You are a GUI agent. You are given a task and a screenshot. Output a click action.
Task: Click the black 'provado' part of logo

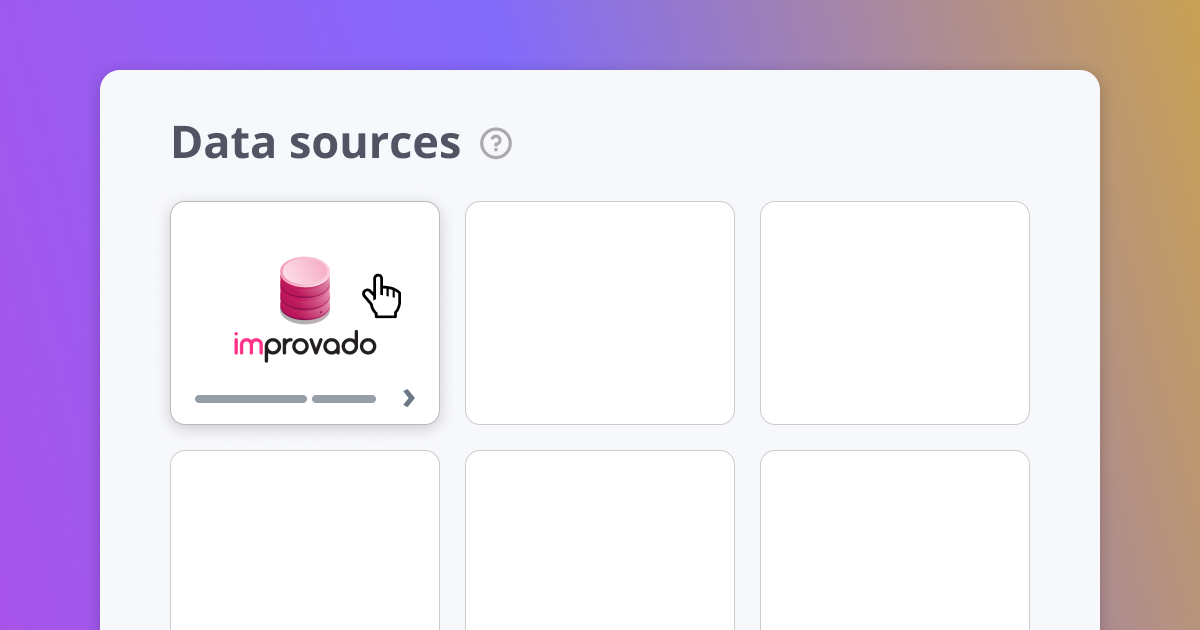(x=320, y=347)
